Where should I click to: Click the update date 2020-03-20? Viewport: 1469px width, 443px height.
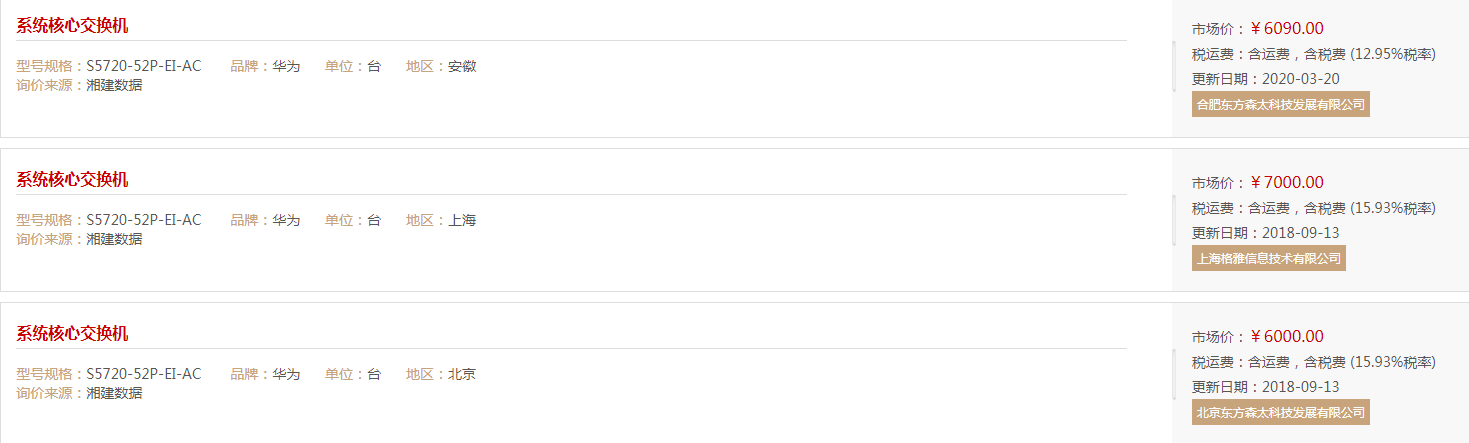(x=1301, y=79)
